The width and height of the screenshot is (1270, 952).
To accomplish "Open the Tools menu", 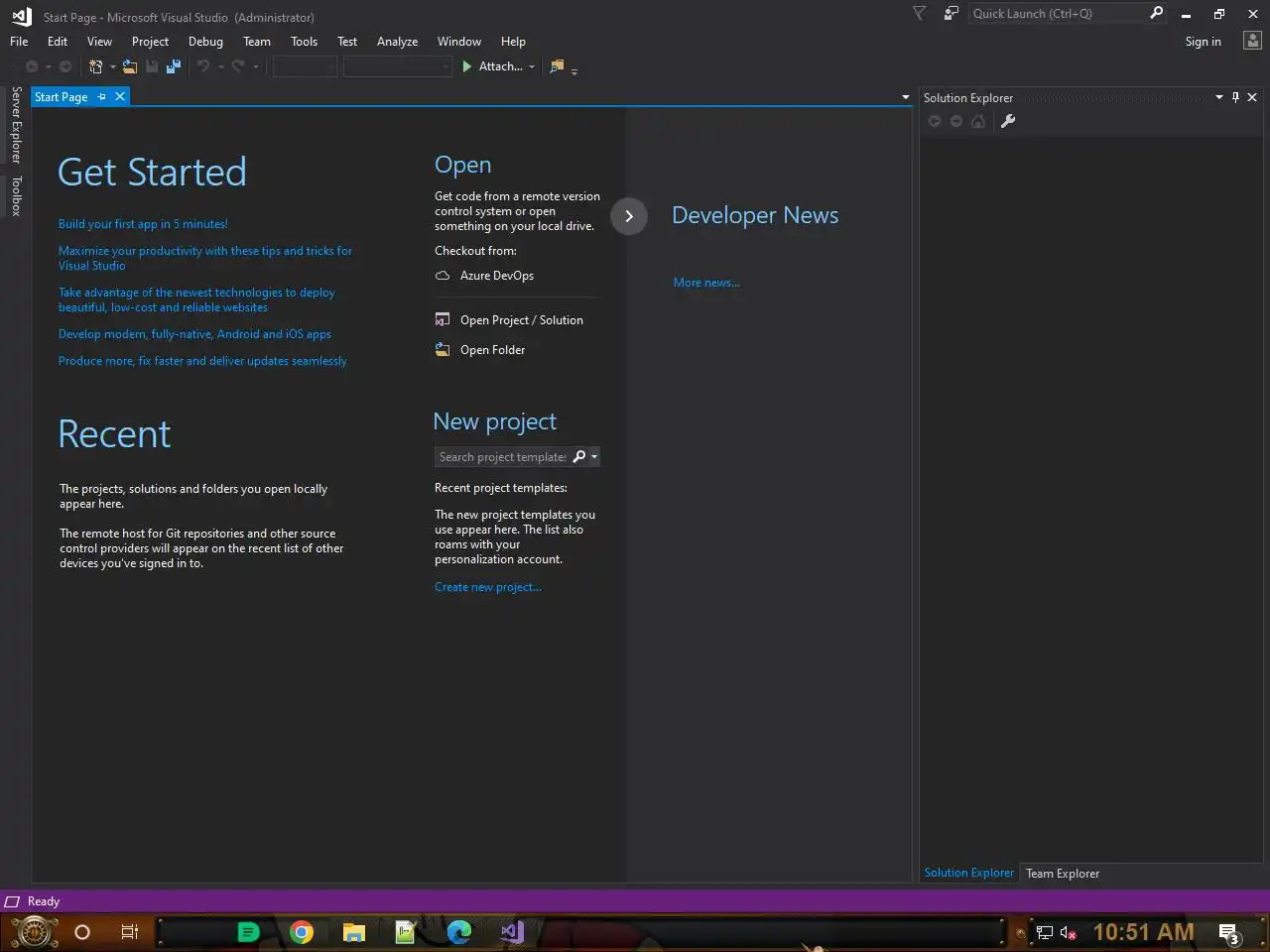I will [304, 42].
